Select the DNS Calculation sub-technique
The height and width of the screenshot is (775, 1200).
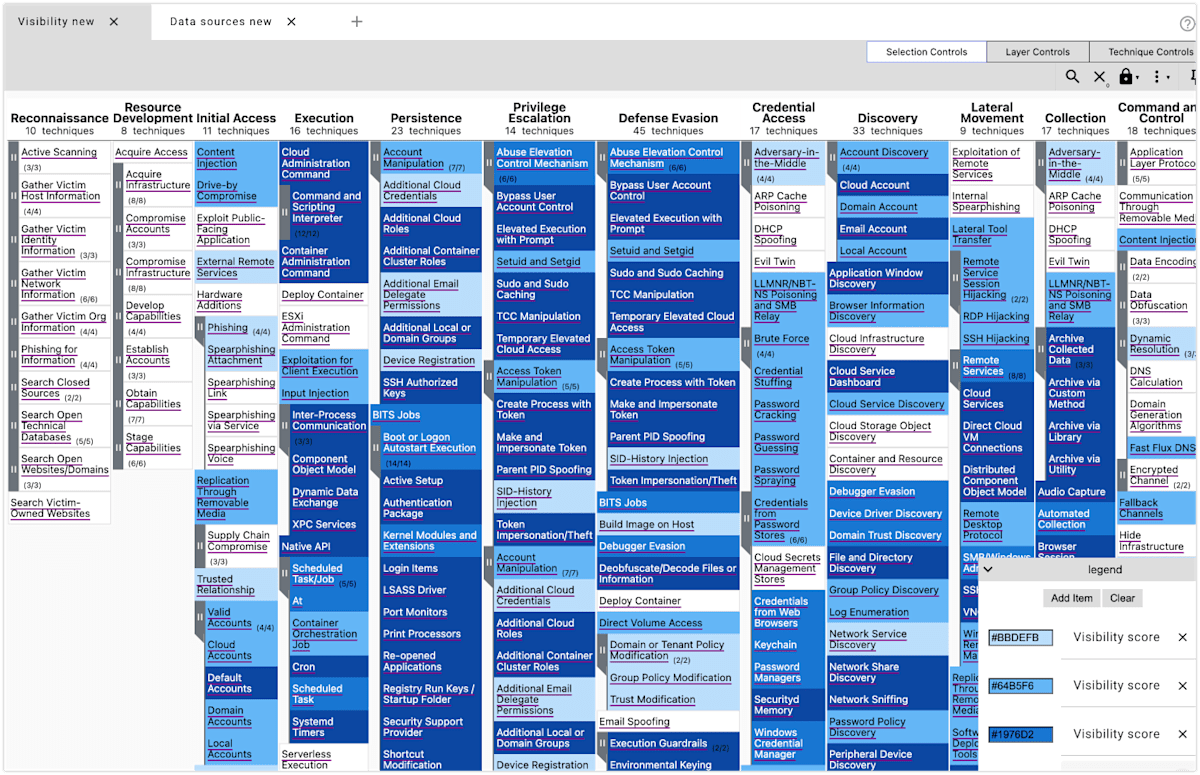click(1162, 377)
